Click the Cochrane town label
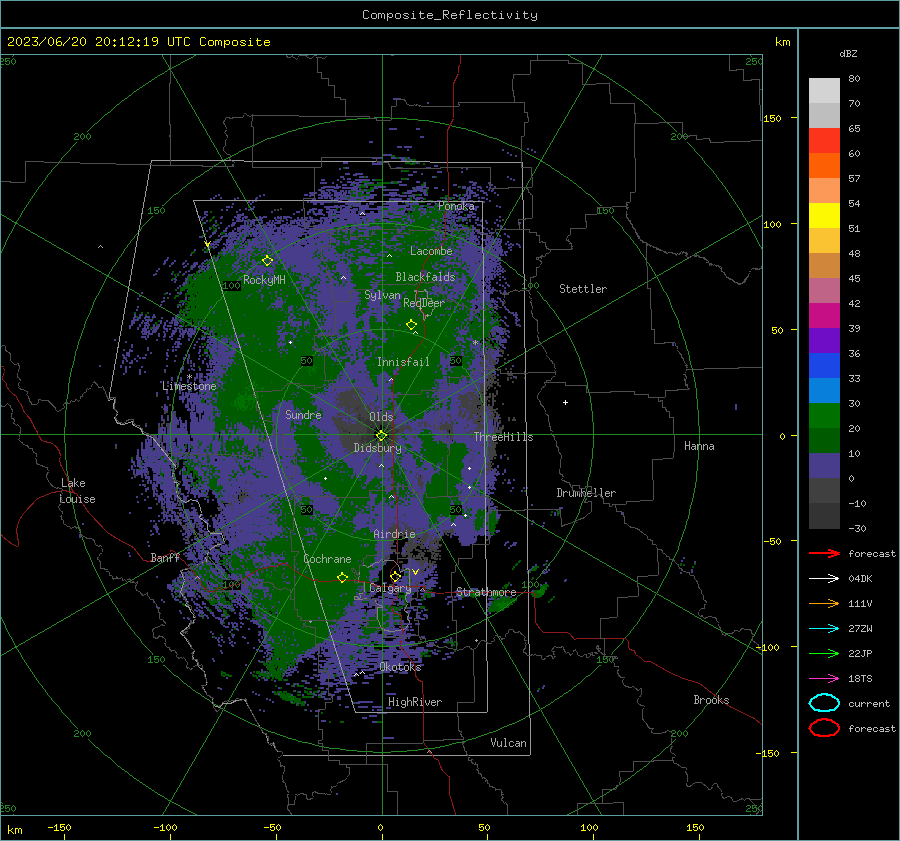This screenshot has width=900, height=841. tap(327, 559)
